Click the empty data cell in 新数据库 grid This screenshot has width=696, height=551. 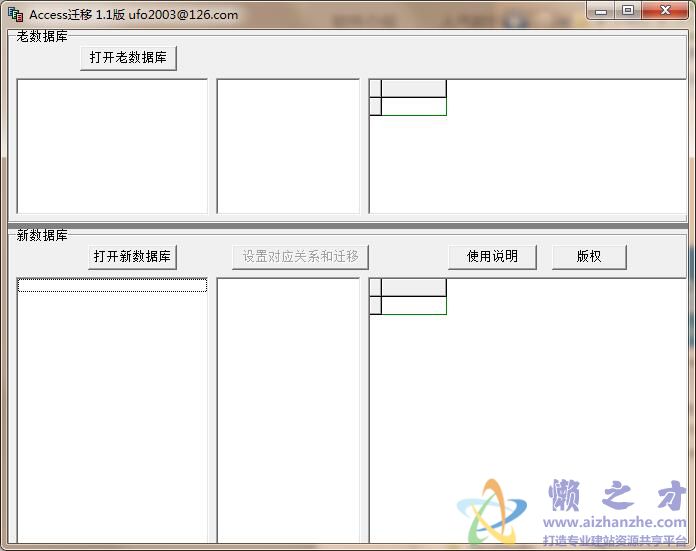click(414, 305)
